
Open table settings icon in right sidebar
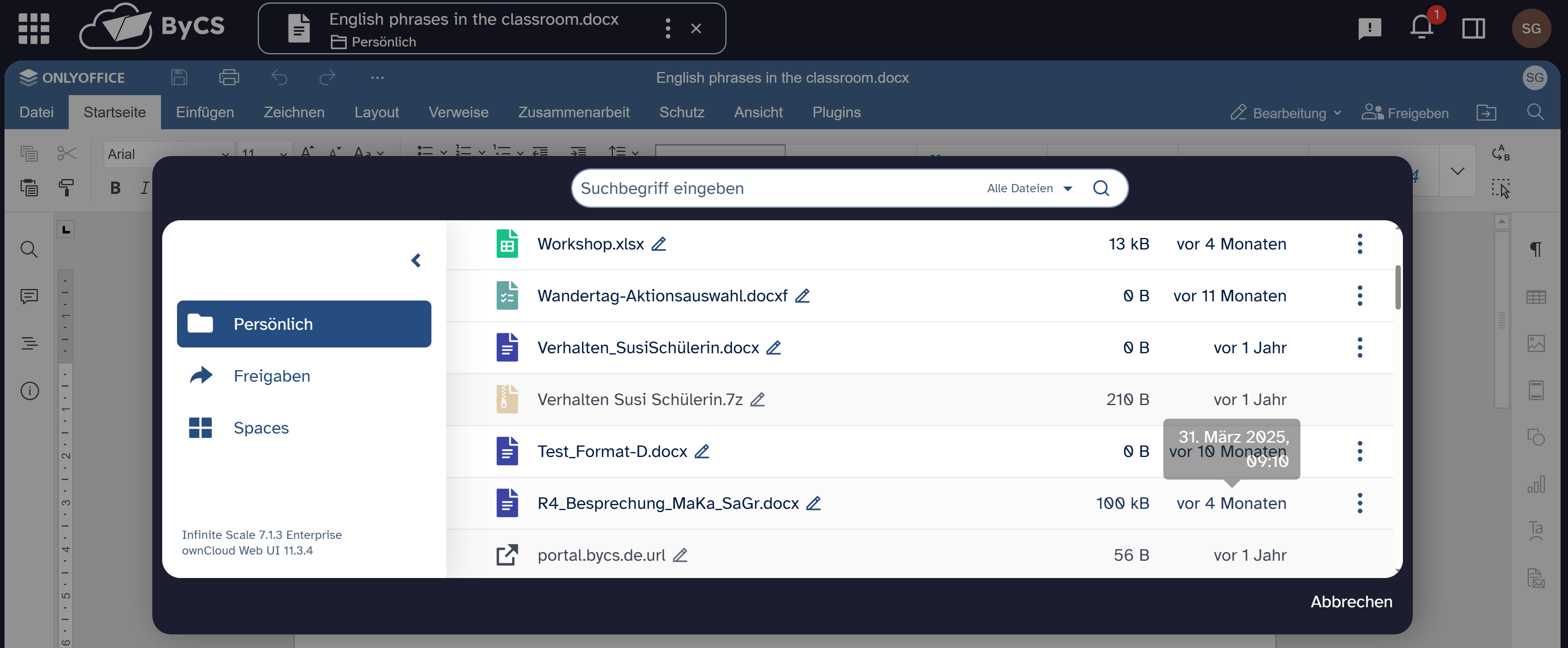tap(1536, 296)
